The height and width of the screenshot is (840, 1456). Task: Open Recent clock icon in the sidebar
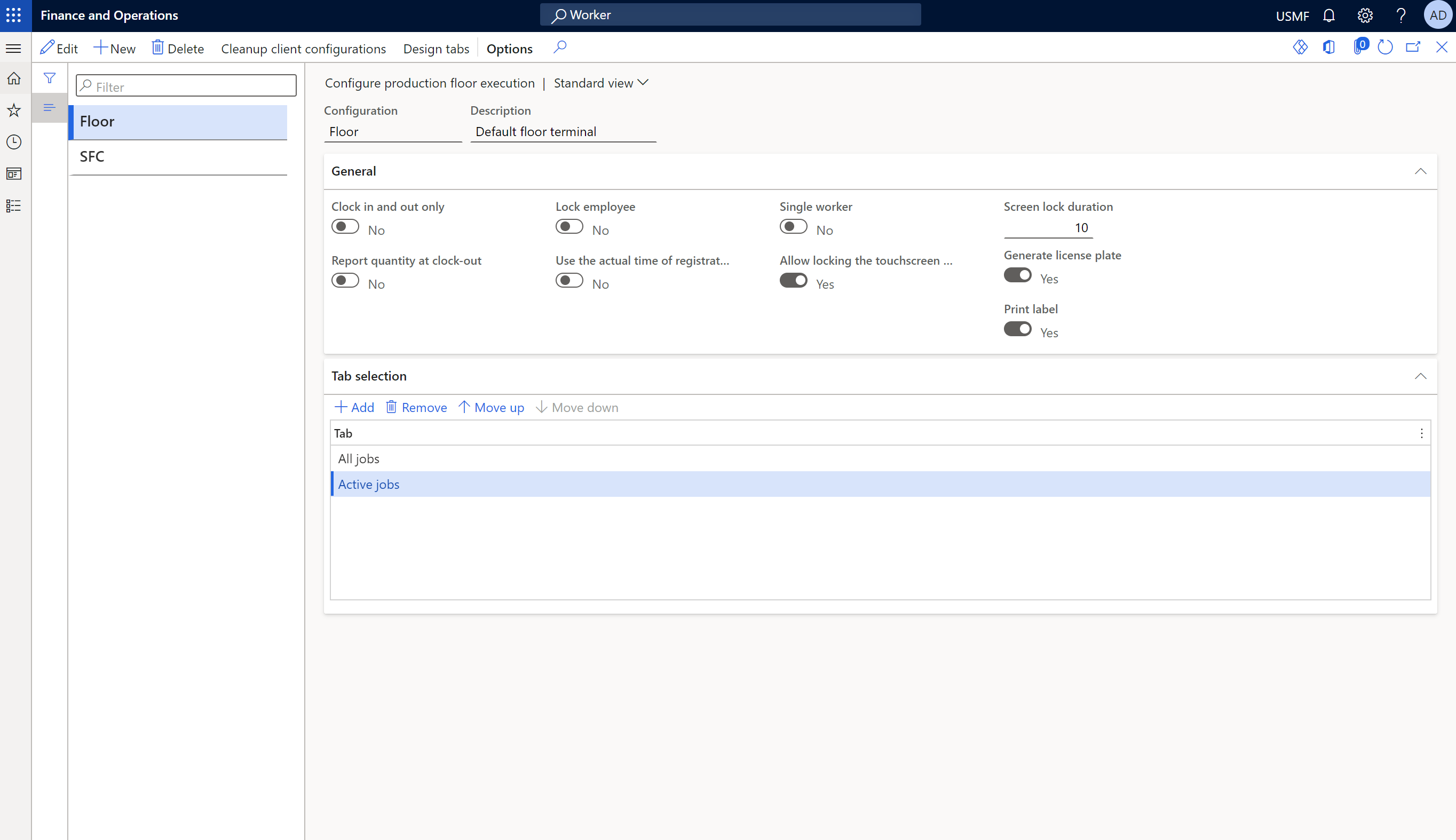14,142
